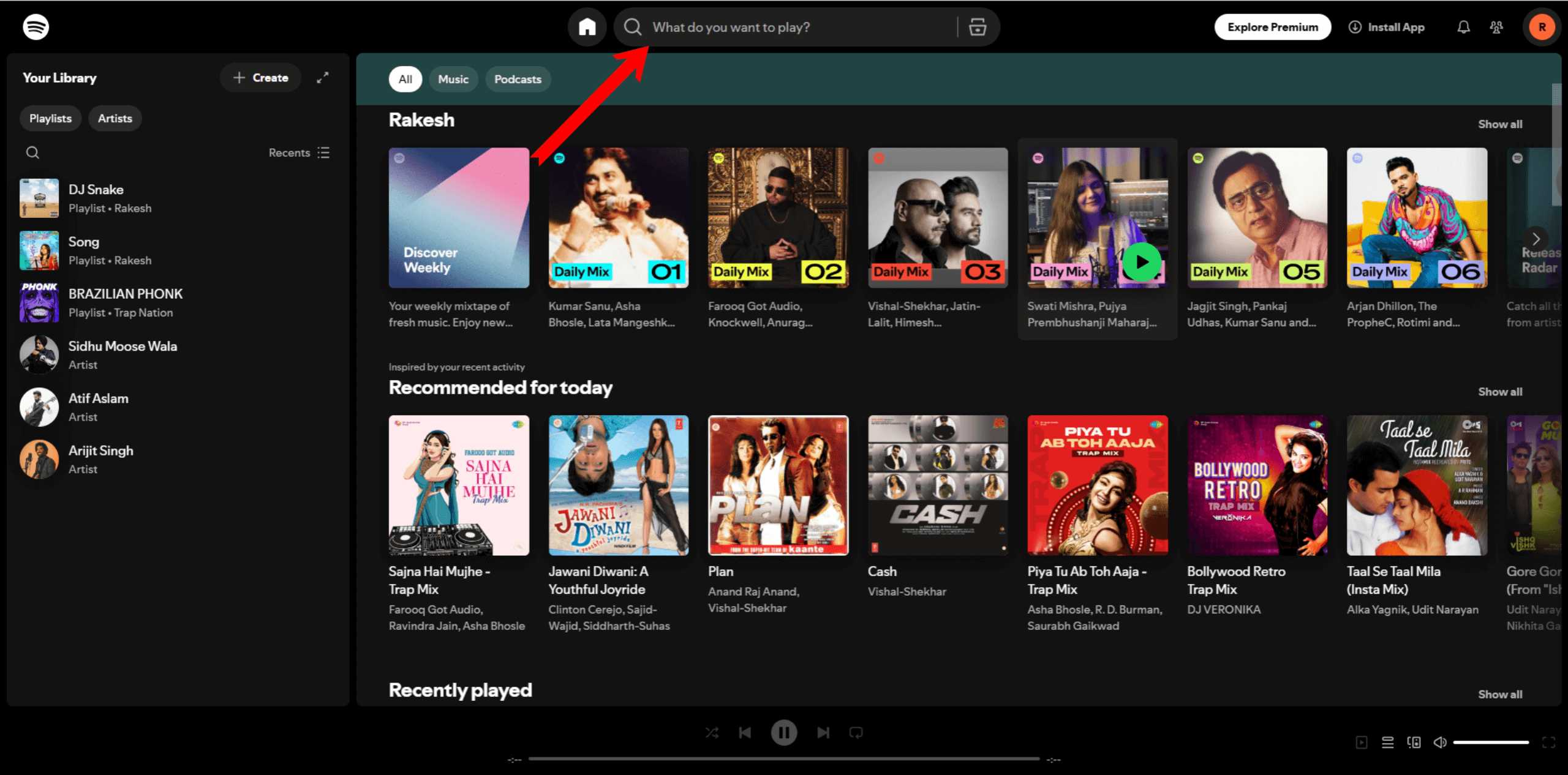The image size is (1568, 775).
Task: Open the Queue icon
Action: pyautogui.click(x=1388, y=743)
